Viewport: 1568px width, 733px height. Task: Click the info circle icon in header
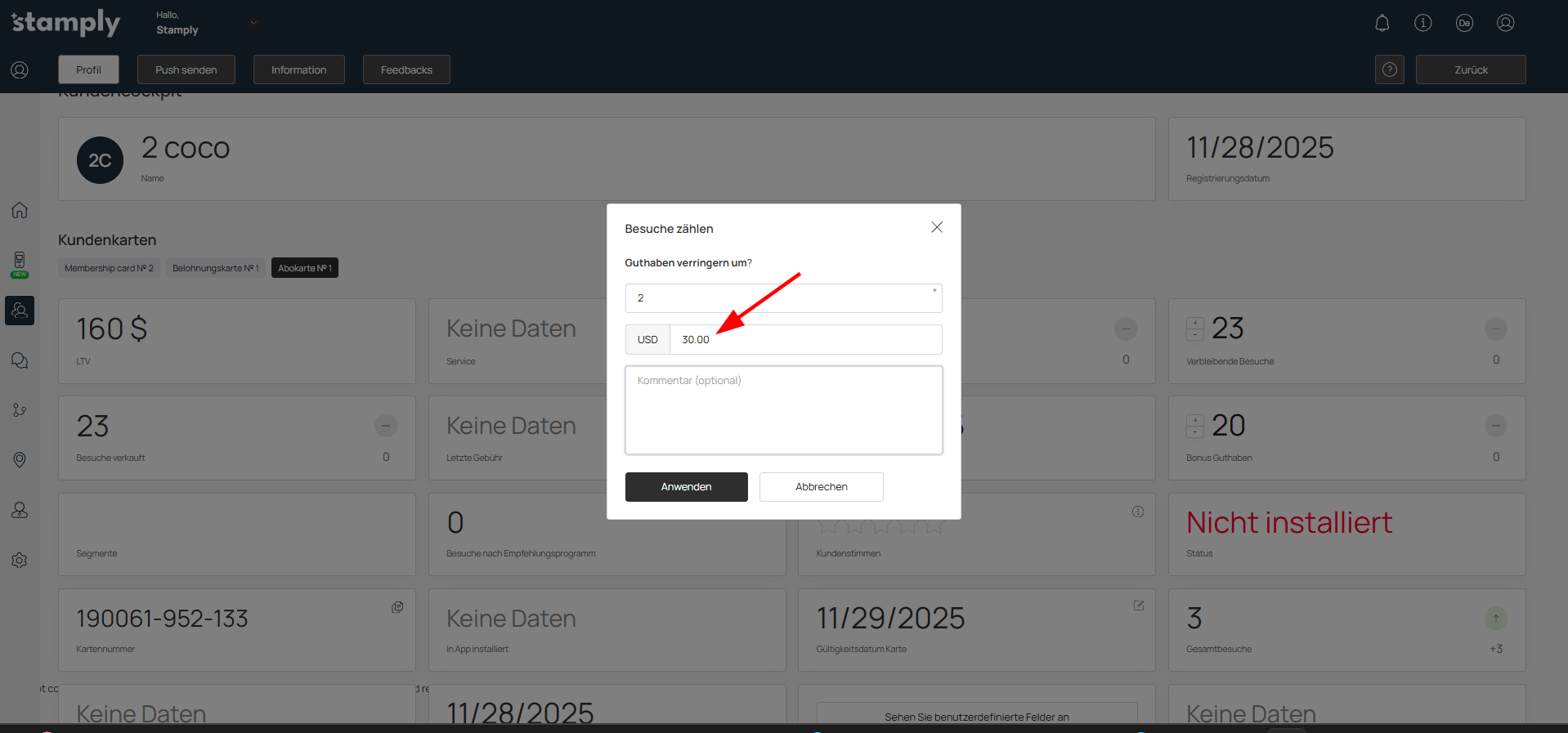pos(1422,23)
